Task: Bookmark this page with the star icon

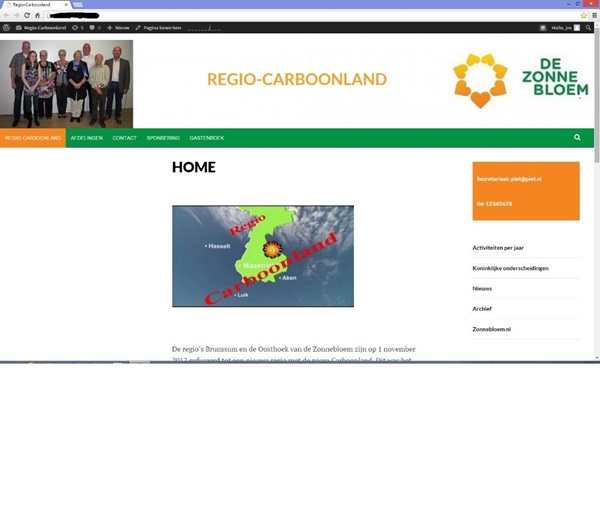Action: pyautogui.click(x=584, y=15)
